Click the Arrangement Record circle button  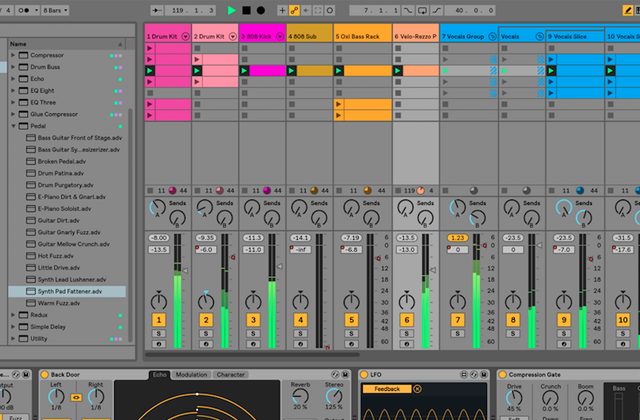point(260,10)
